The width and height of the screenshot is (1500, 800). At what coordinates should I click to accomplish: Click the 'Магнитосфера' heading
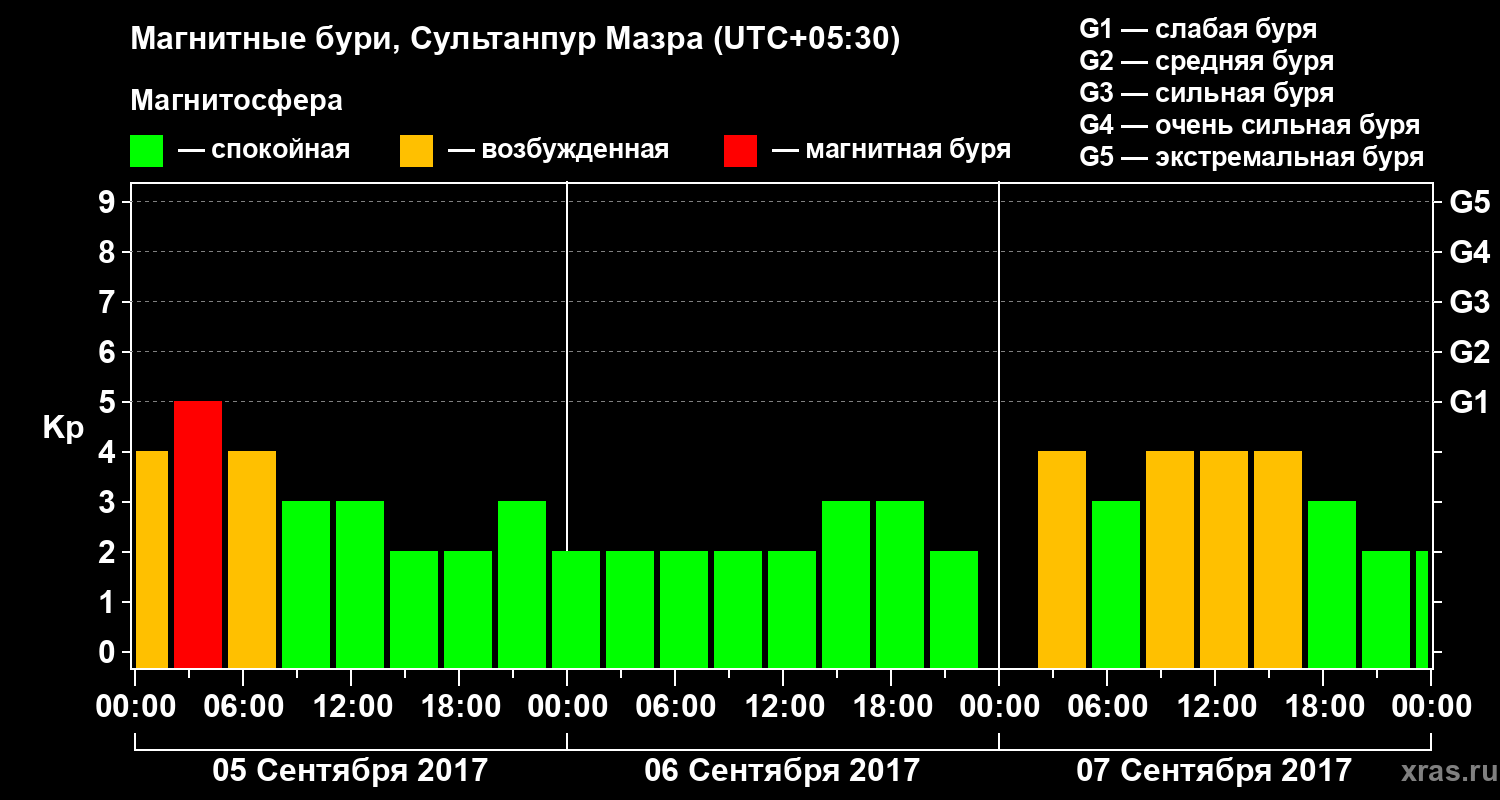[x=237, y=101]
